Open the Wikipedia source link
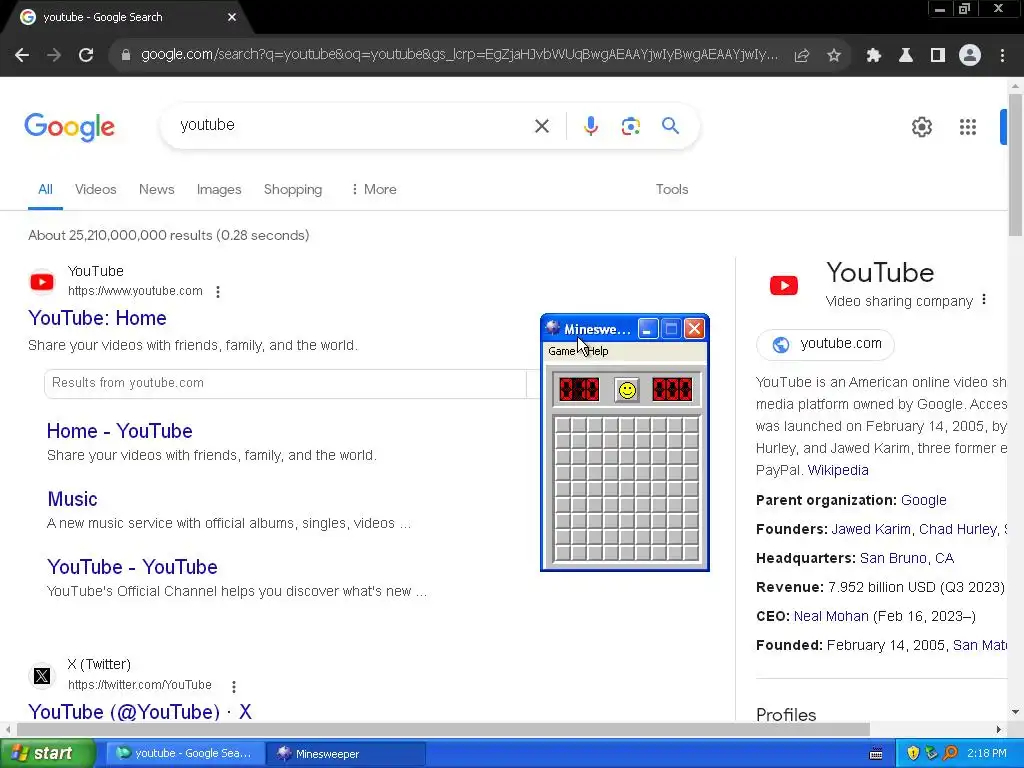 point(838,470)
